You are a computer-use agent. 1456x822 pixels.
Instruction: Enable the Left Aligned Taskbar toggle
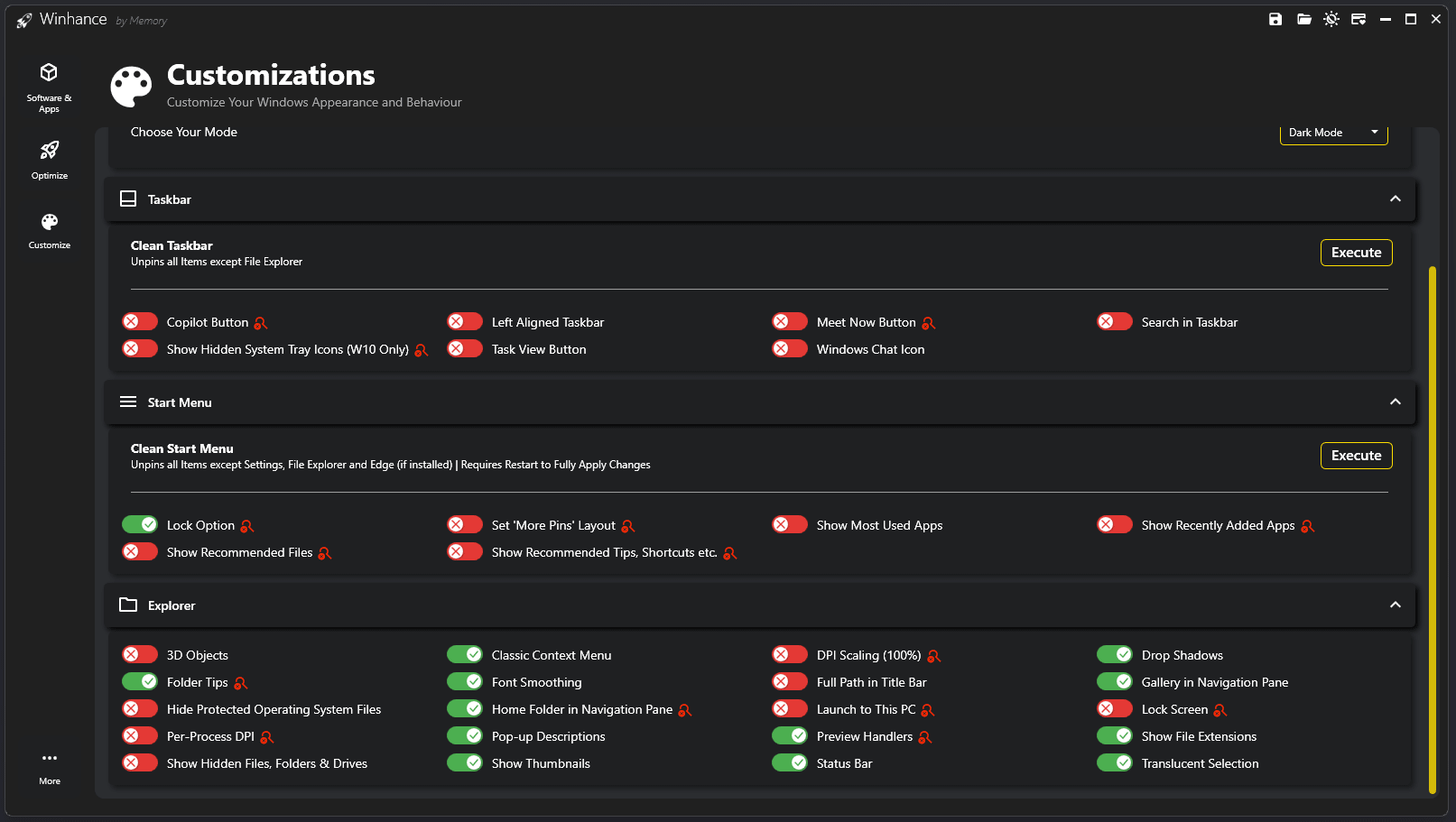(x=465, y=322)
